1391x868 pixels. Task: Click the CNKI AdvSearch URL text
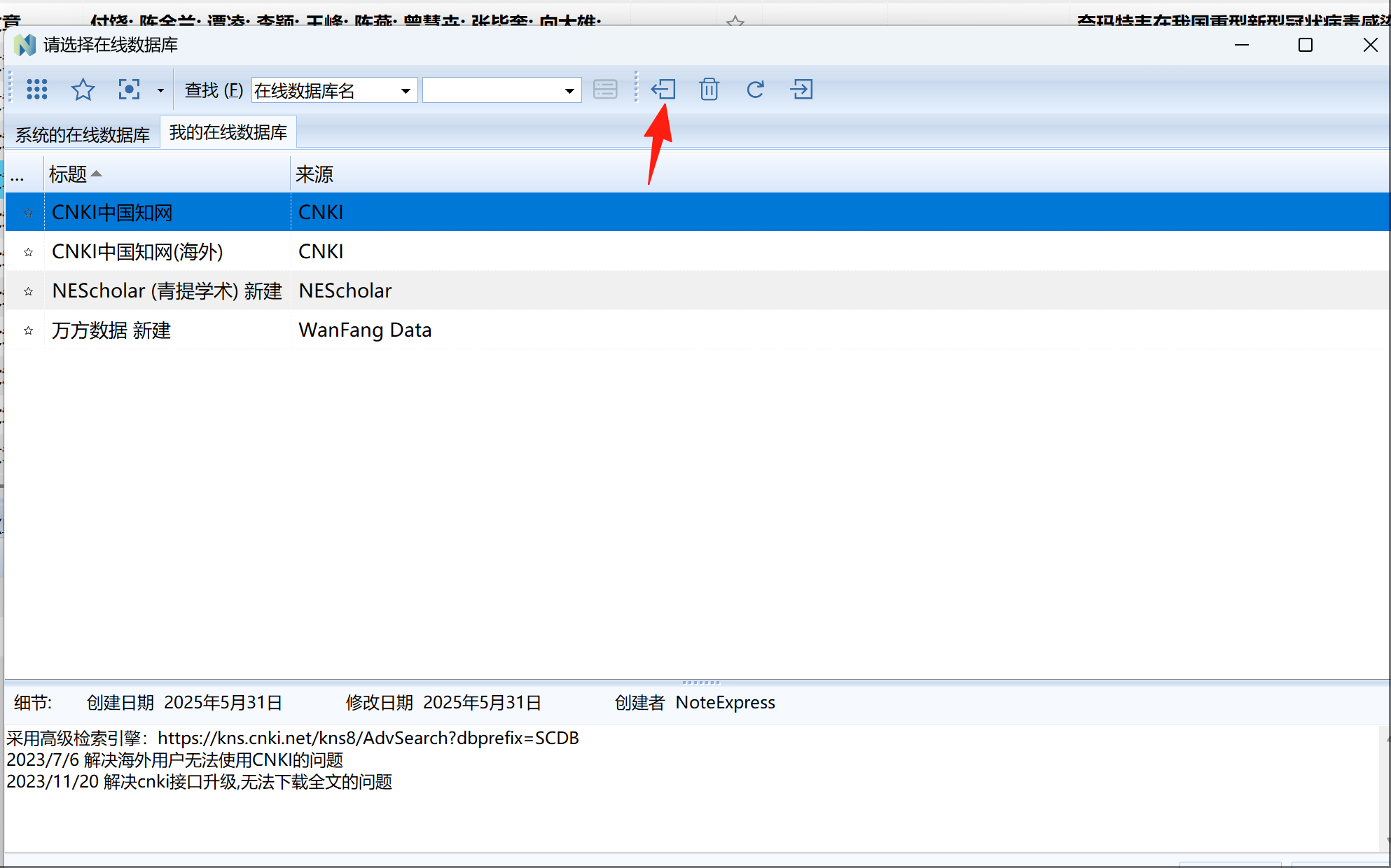tap(368, 738)
